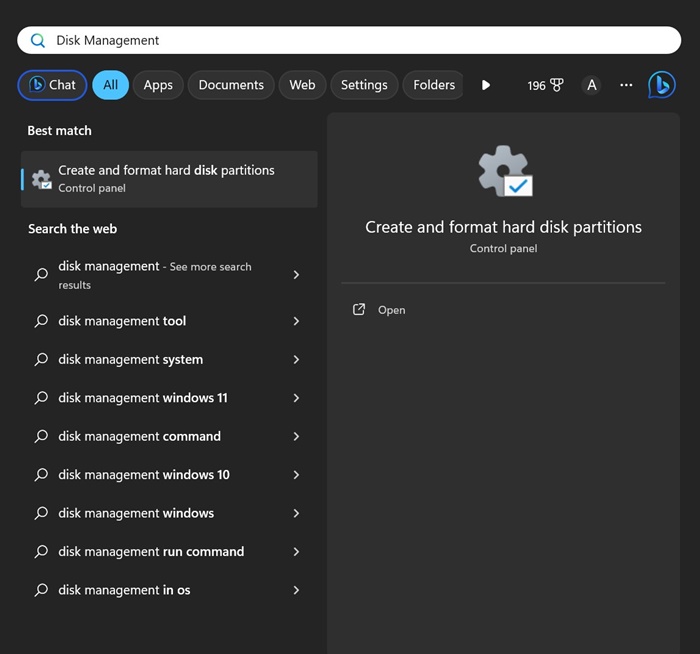Open the Bing Chat filter button
Screen dimensions: 700x654
tap(52, 85)
